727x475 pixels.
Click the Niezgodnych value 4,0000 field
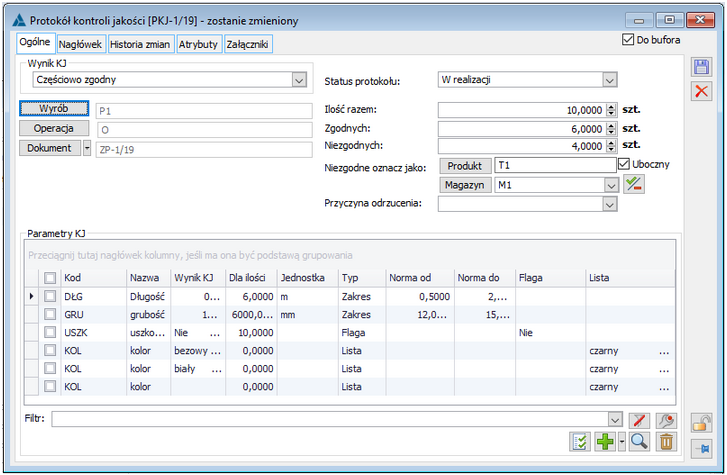[522, 146]
